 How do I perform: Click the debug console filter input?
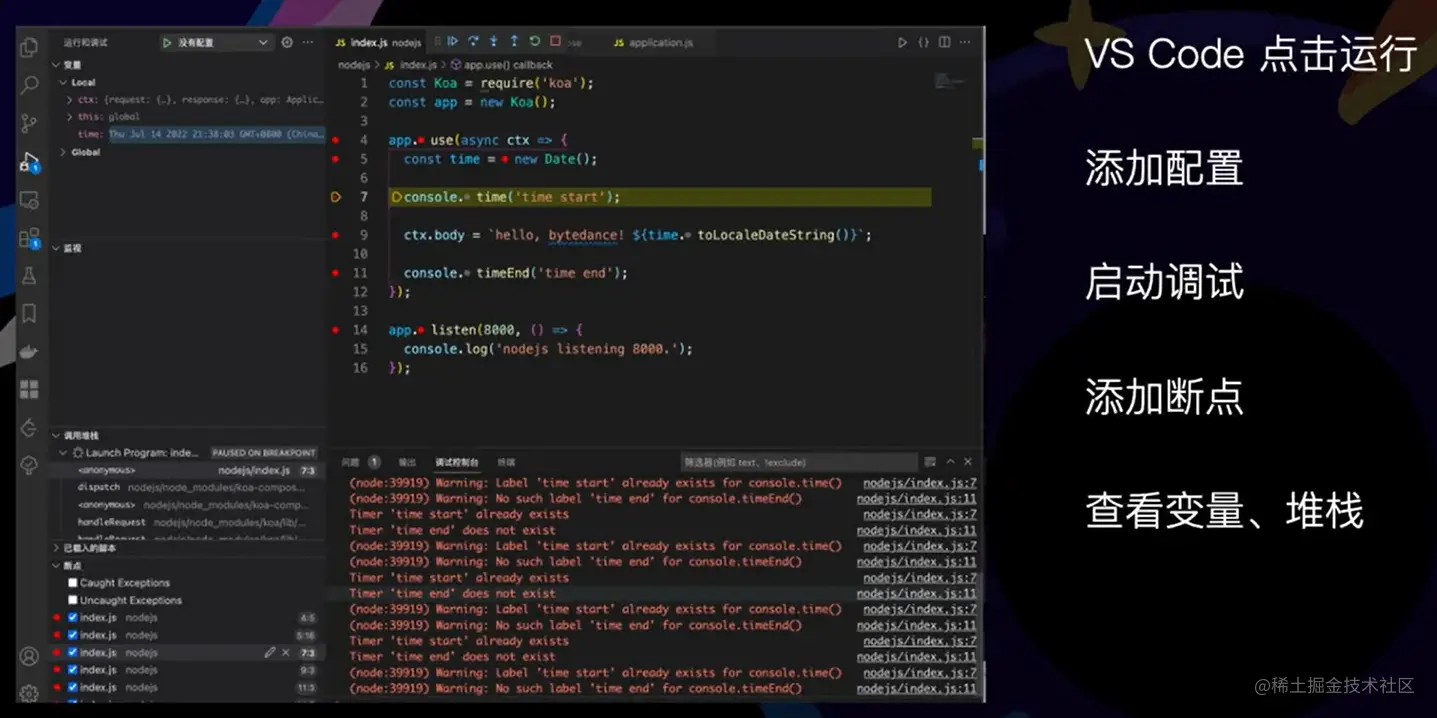point(799,462)
